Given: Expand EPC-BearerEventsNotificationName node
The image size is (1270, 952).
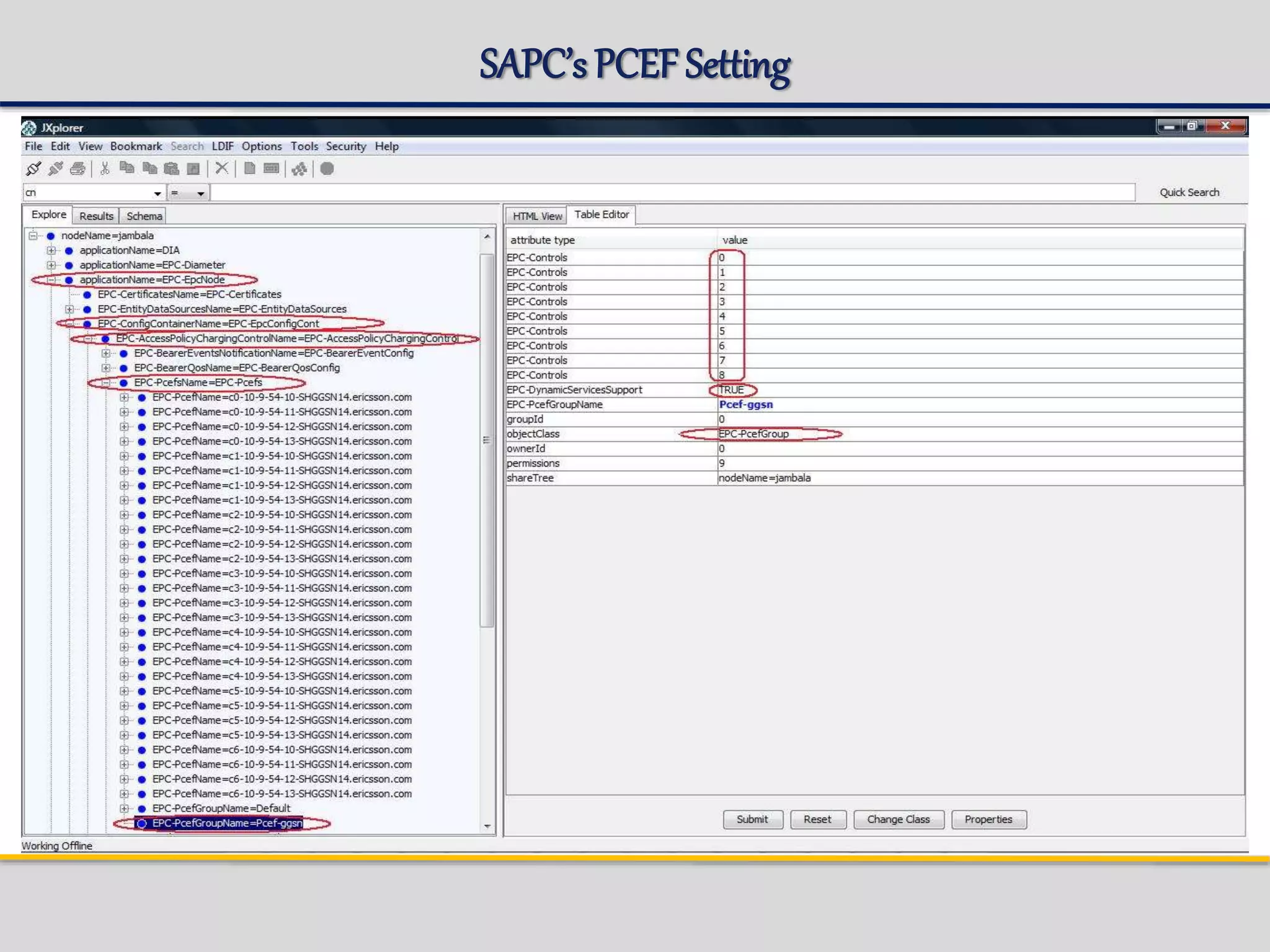Looking at the screenshot, I should (x=105, y=353).
